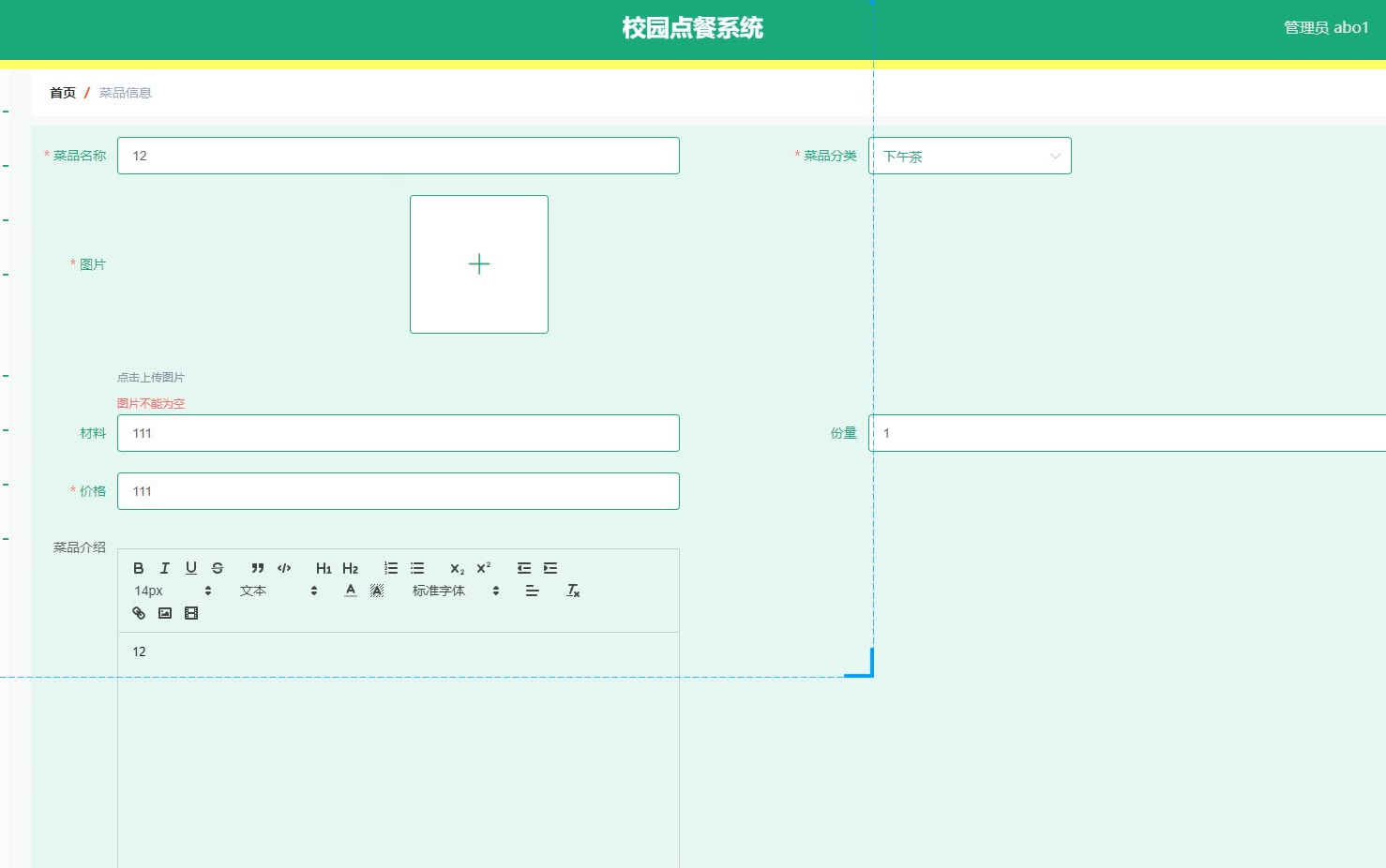This screenshot has width=1386, height=868.
Task: Click into the 价格 input field
Action: coord(399,491)
